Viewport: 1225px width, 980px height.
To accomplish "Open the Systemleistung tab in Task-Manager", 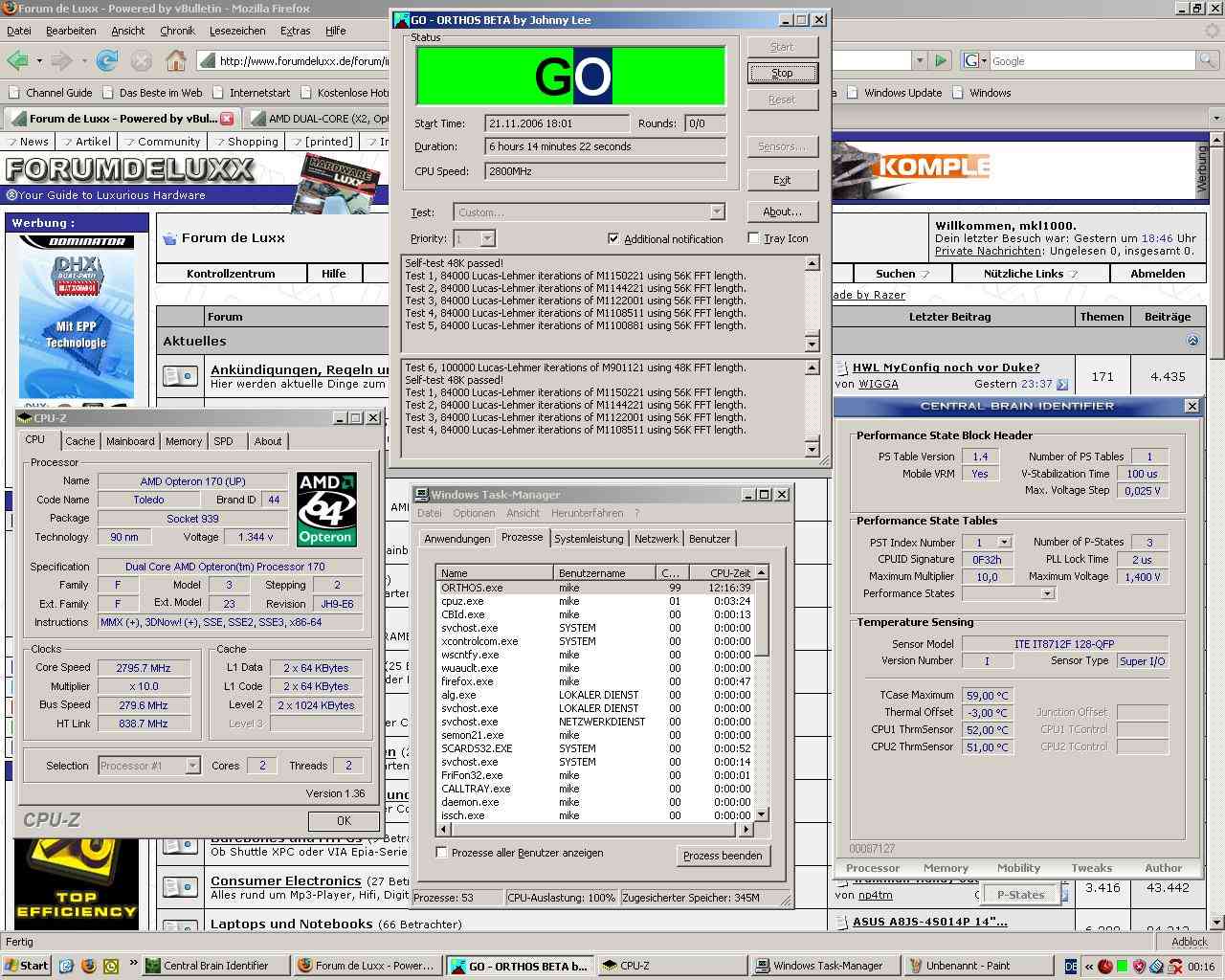I will tap(589, 539).
